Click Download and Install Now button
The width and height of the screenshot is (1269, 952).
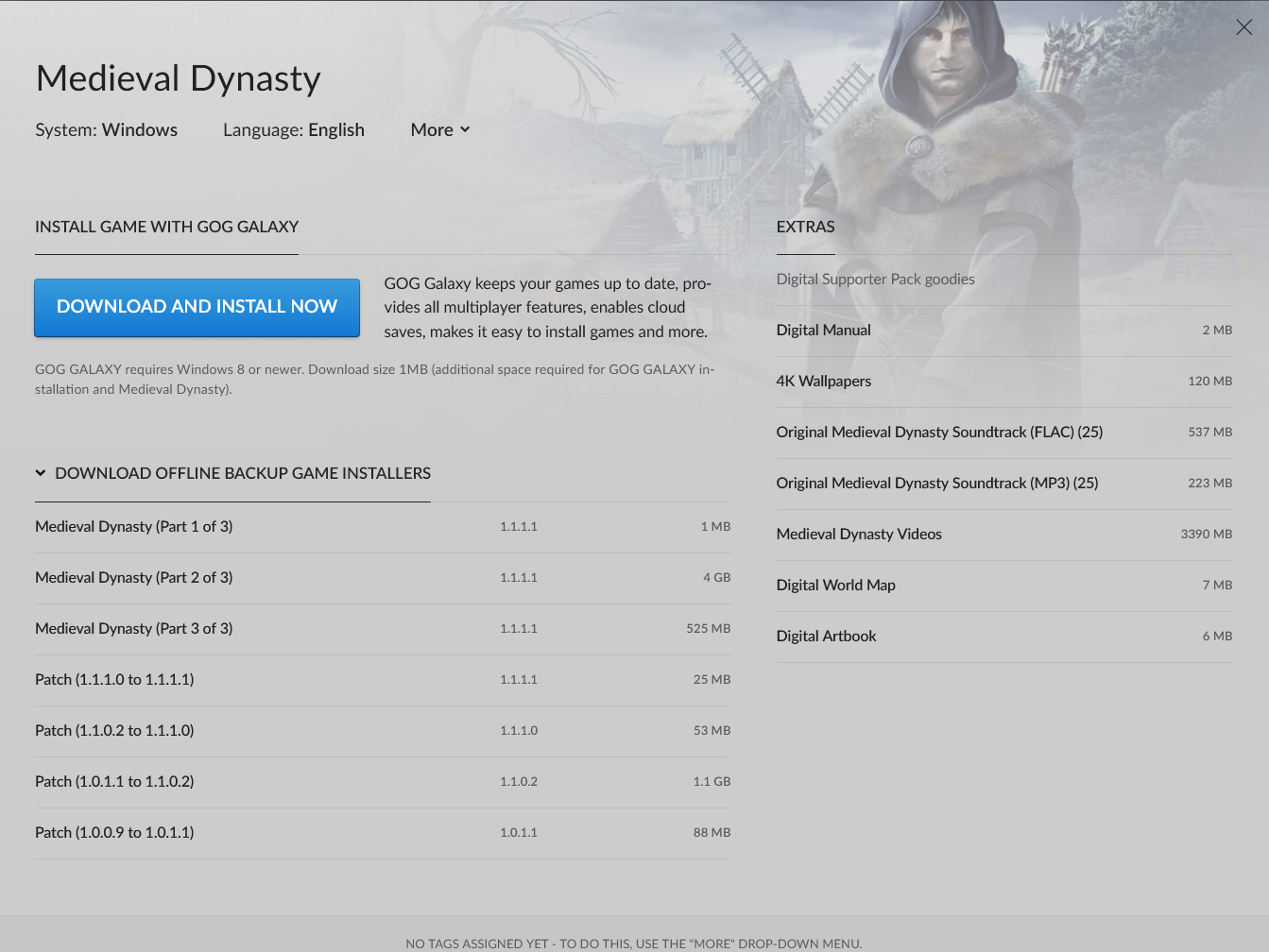tap(197, 307)
